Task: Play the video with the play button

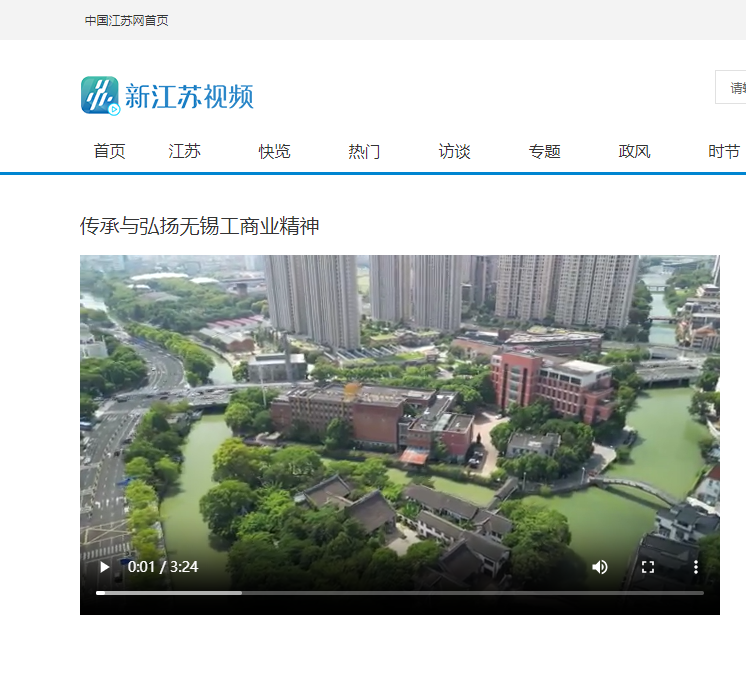Action: [104, 567]
